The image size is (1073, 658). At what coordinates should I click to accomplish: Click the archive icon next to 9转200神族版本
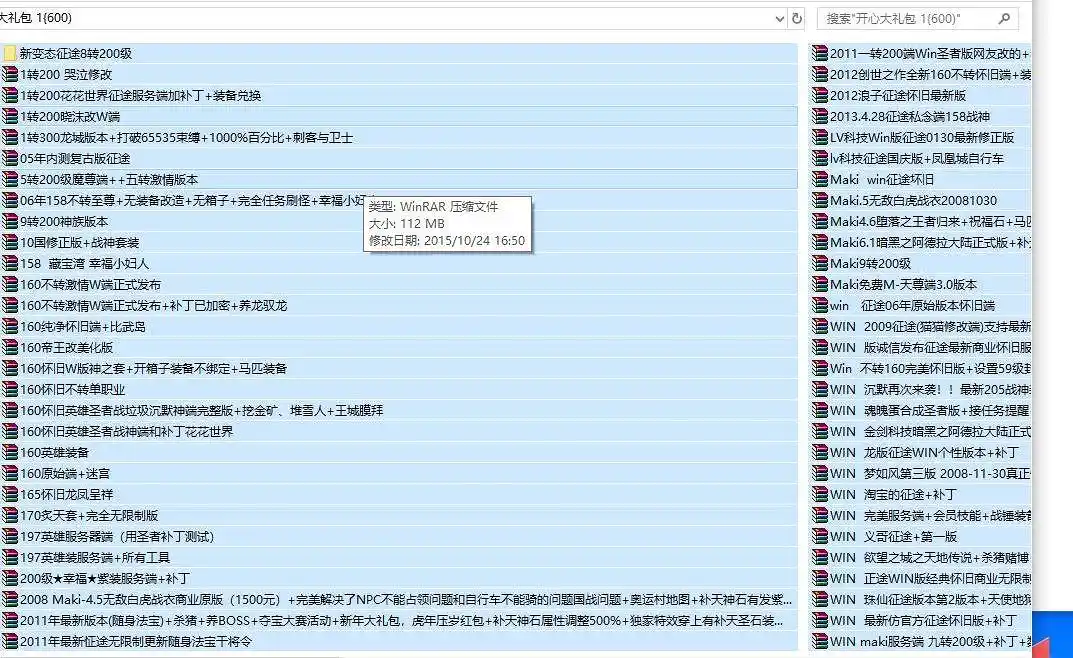click(x=10, y=222)
